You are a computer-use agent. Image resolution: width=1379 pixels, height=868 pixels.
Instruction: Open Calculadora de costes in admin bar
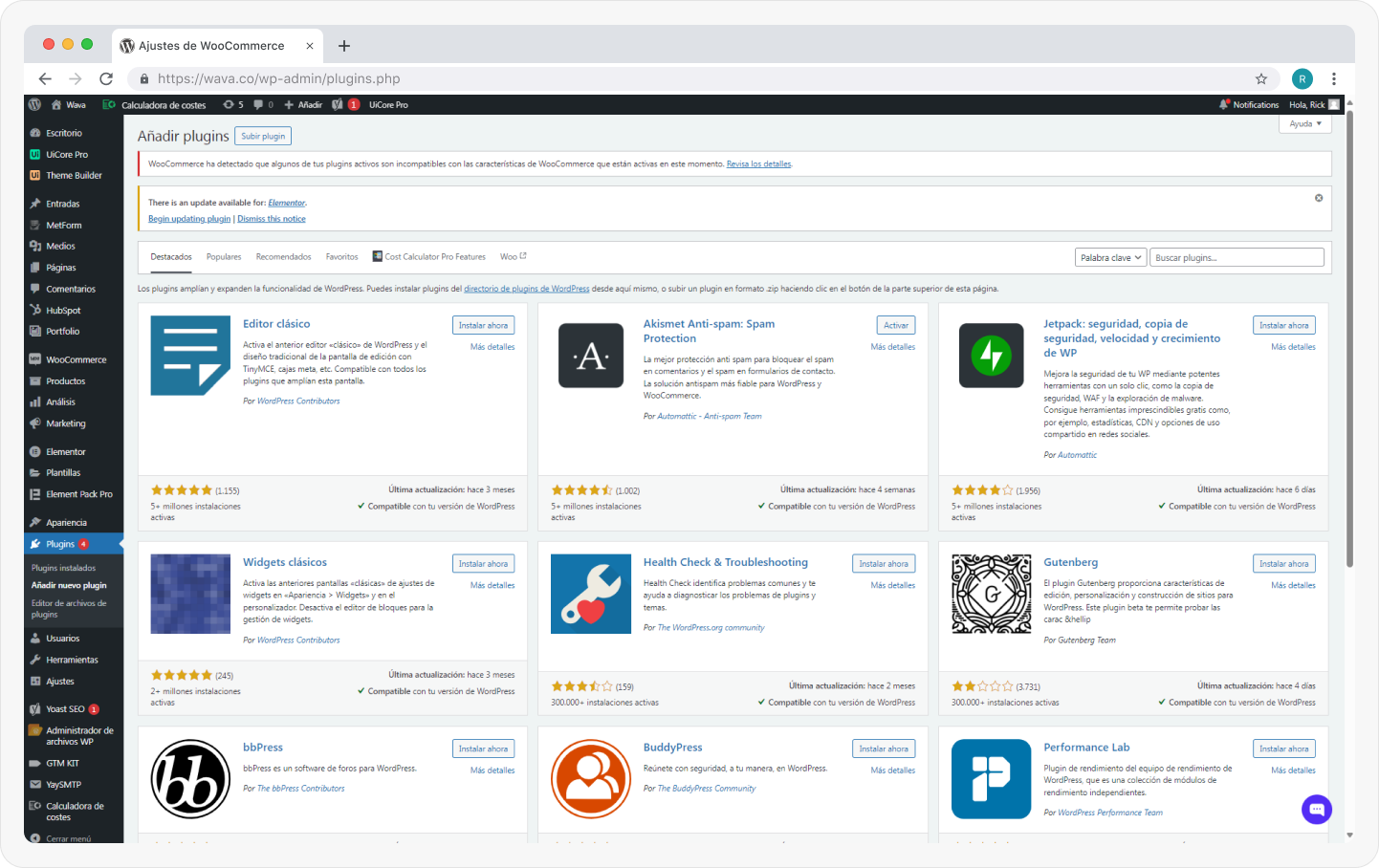(155, 104)
